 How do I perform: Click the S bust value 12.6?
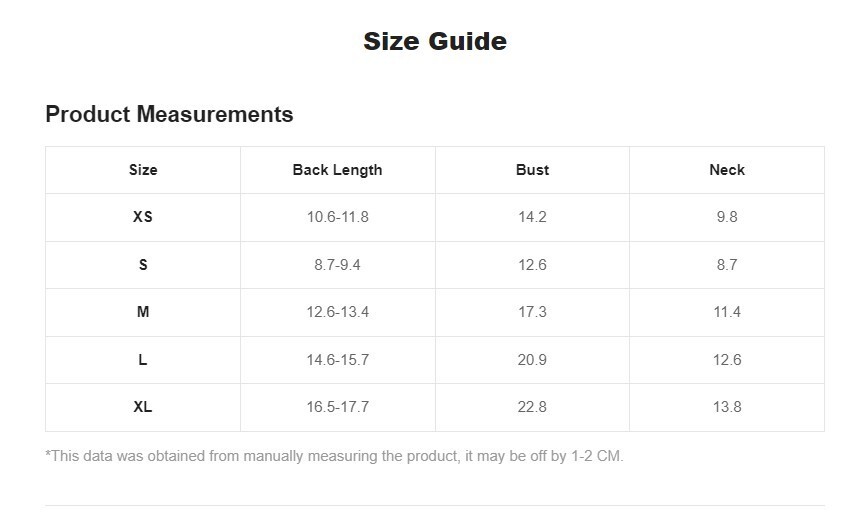(532, 265)
